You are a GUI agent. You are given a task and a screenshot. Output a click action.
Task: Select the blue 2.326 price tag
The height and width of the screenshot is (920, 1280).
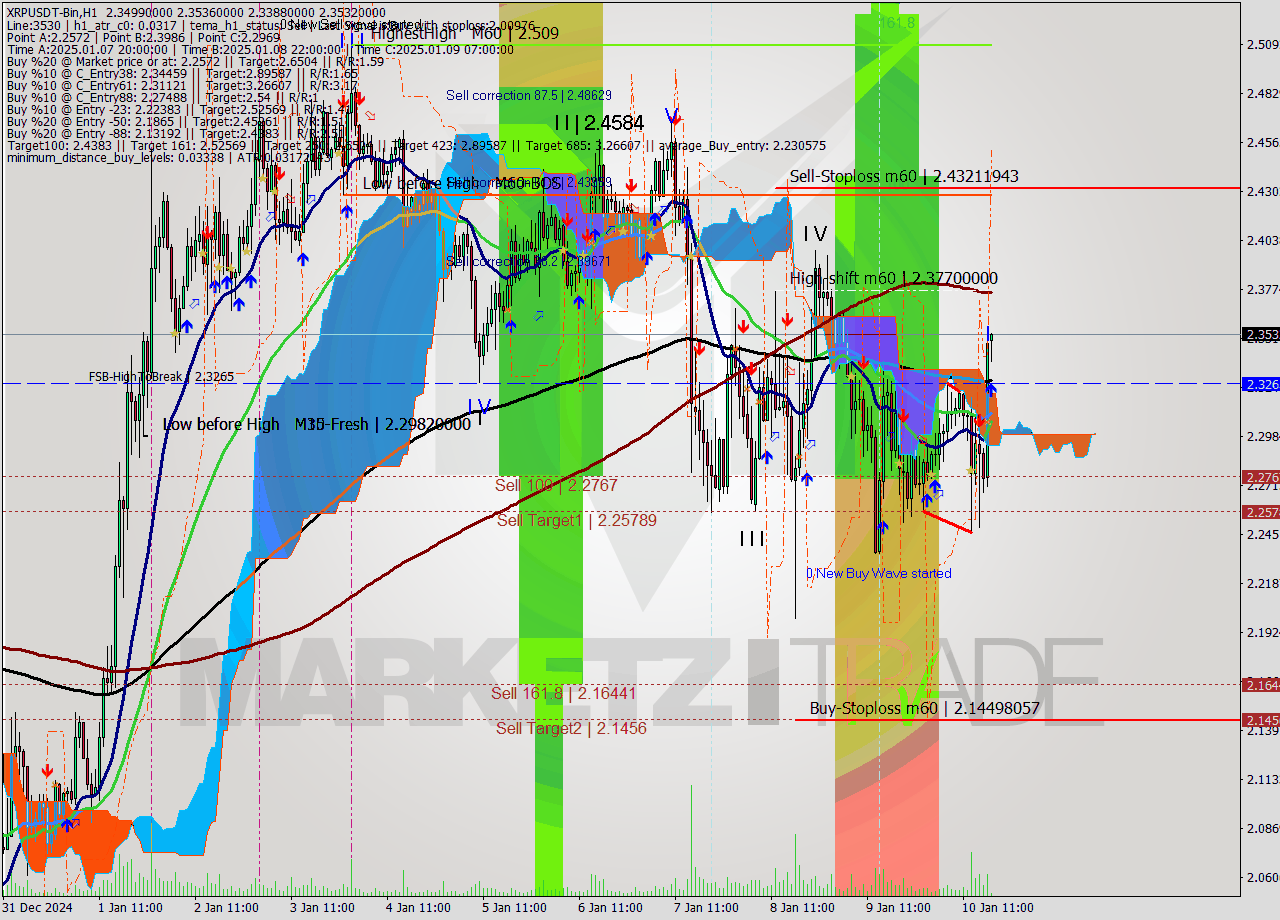click(x=1260, y=383)
